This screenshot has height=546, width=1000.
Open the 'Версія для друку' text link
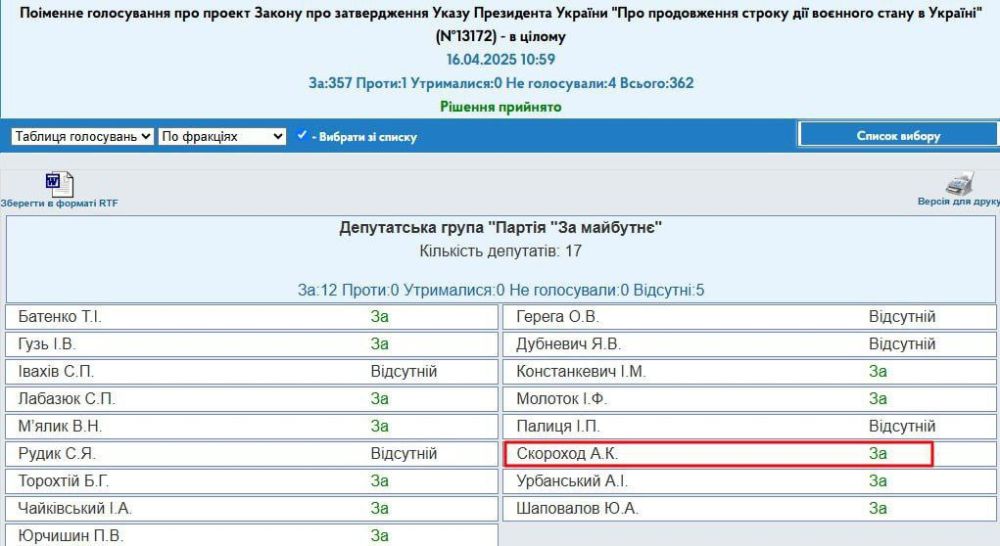[x=958, y=202]
